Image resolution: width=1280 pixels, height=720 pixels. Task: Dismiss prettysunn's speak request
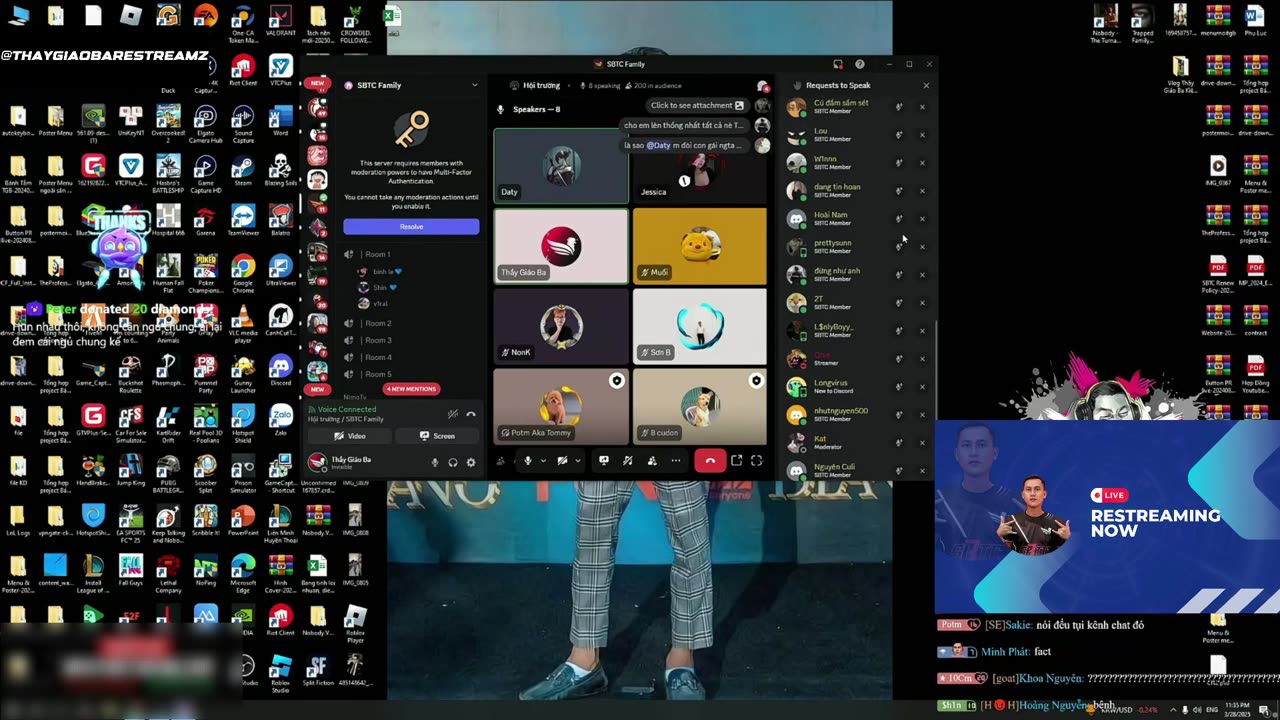click(922, 247)
